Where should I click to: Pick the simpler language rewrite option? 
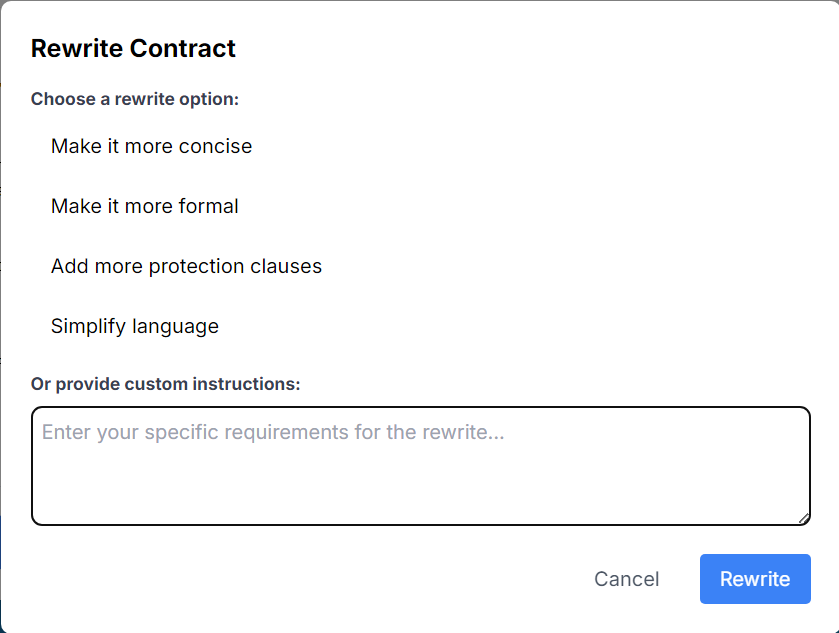click(135, 326)
